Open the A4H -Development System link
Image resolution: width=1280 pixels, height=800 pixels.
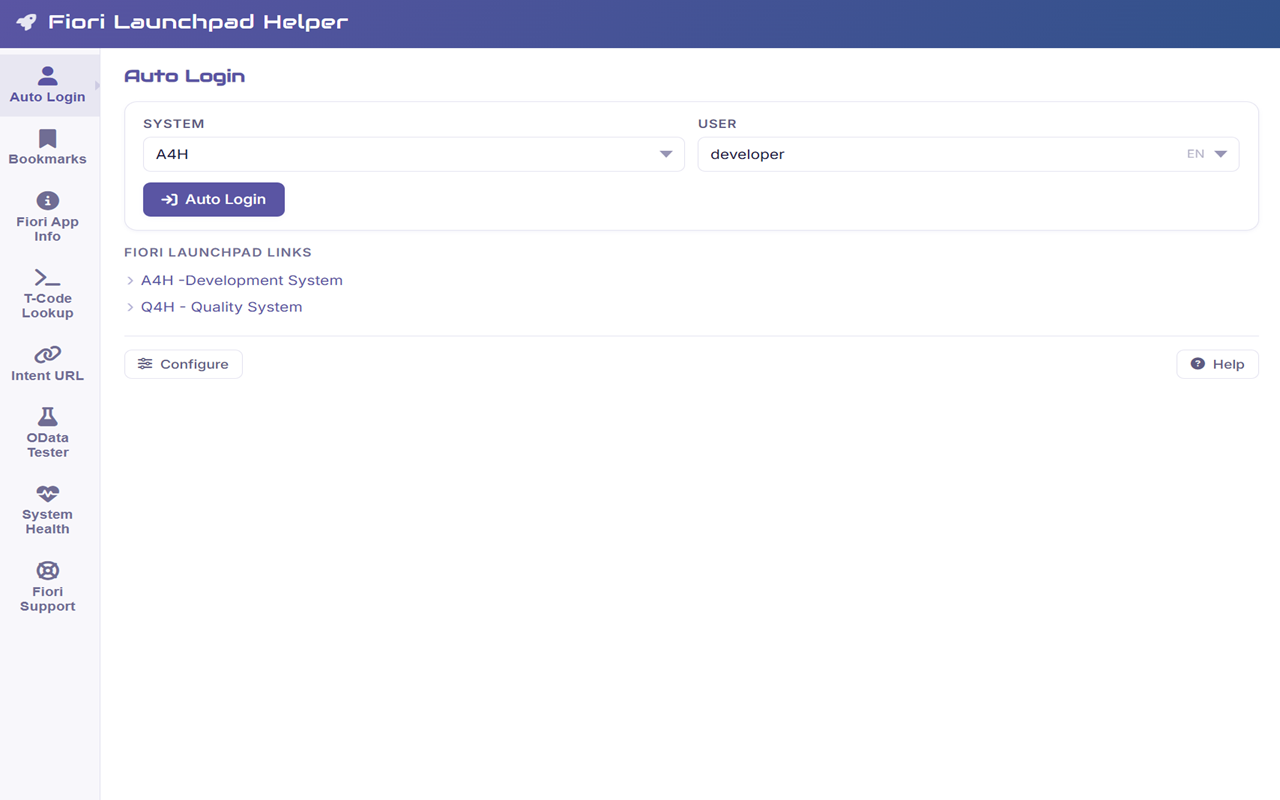(x=242, y=281)
